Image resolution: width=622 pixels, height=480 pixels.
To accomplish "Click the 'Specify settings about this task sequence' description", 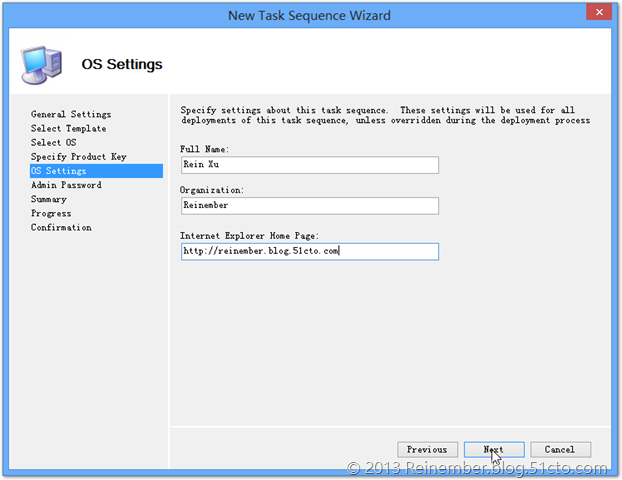I will [385, 115].
